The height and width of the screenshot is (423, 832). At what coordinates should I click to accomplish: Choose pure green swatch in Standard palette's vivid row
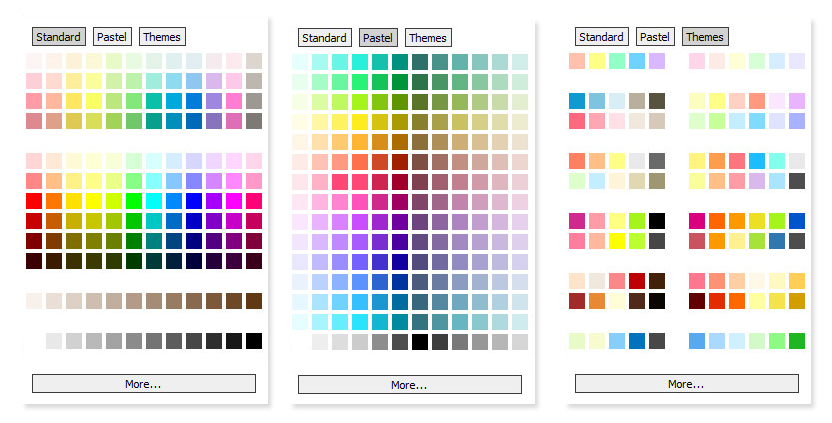tap(134, 201)
